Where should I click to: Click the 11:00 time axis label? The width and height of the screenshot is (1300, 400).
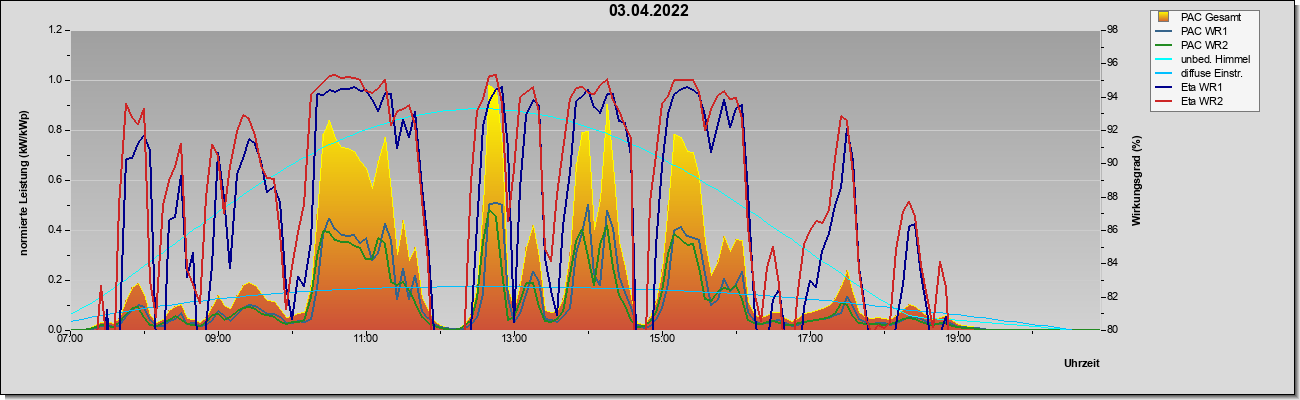click(366, 339)
